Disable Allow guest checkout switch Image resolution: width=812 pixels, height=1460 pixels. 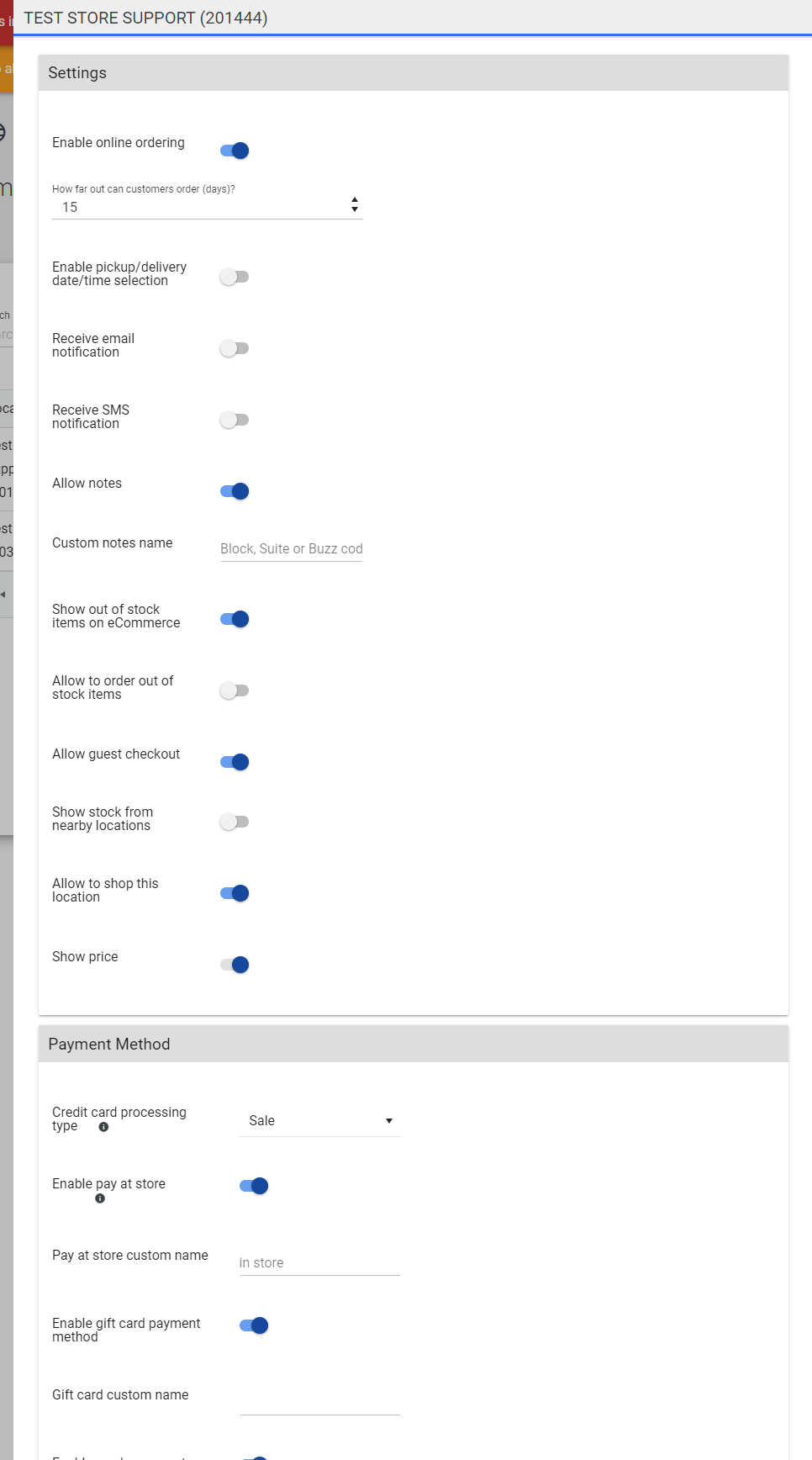(x=235, y=762)
